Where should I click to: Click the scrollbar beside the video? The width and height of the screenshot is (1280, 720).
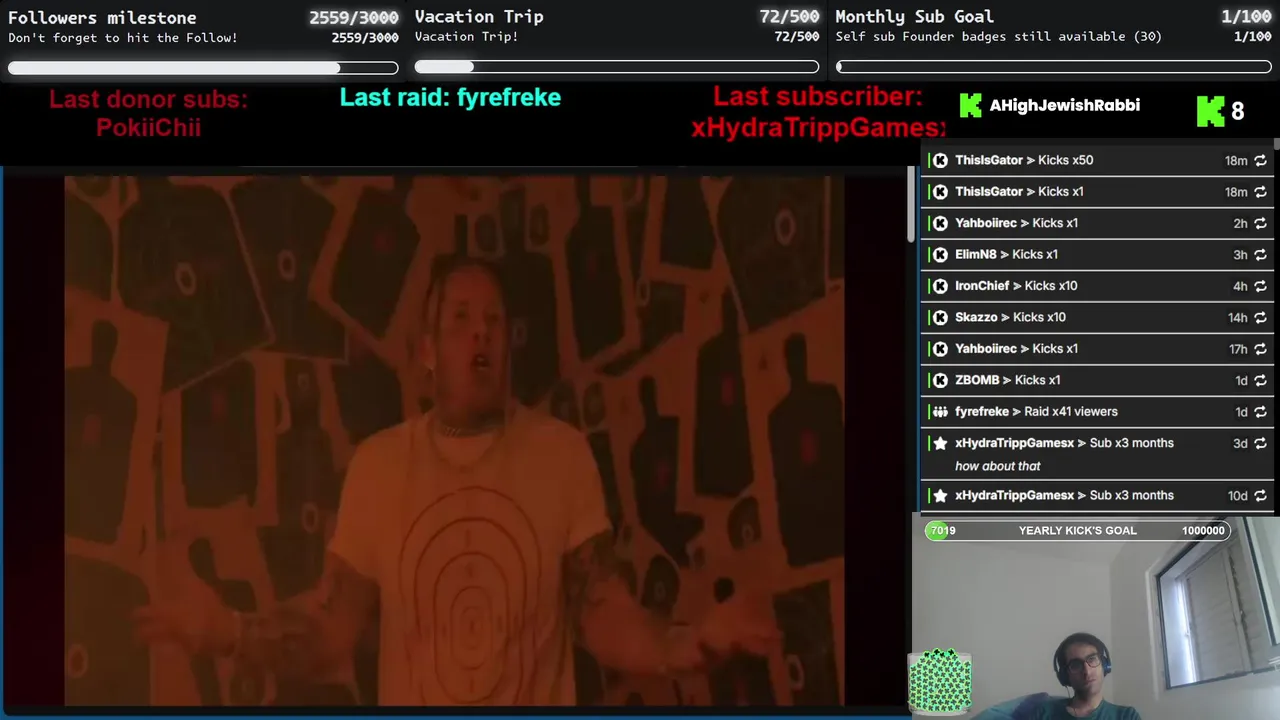pyautogui.click(x=910, y=205)
